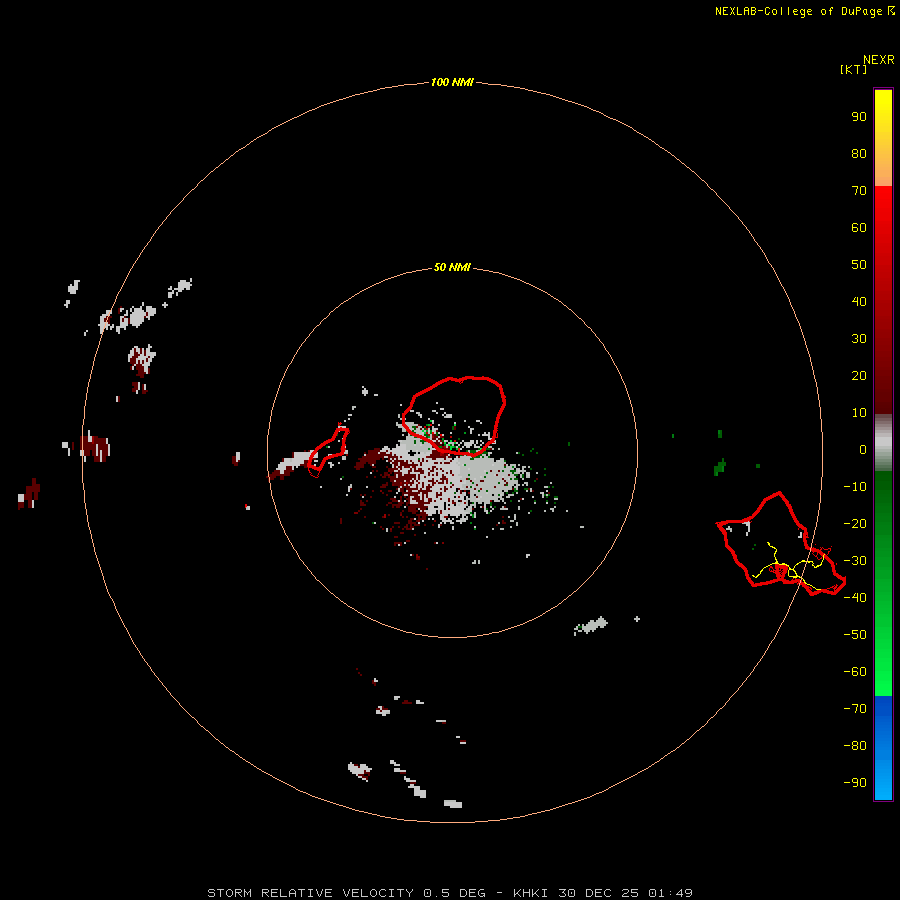Click the 0 value on velocity scale
Image resolution: width=900 pixels, height=900 pixels.
(862, 449)
